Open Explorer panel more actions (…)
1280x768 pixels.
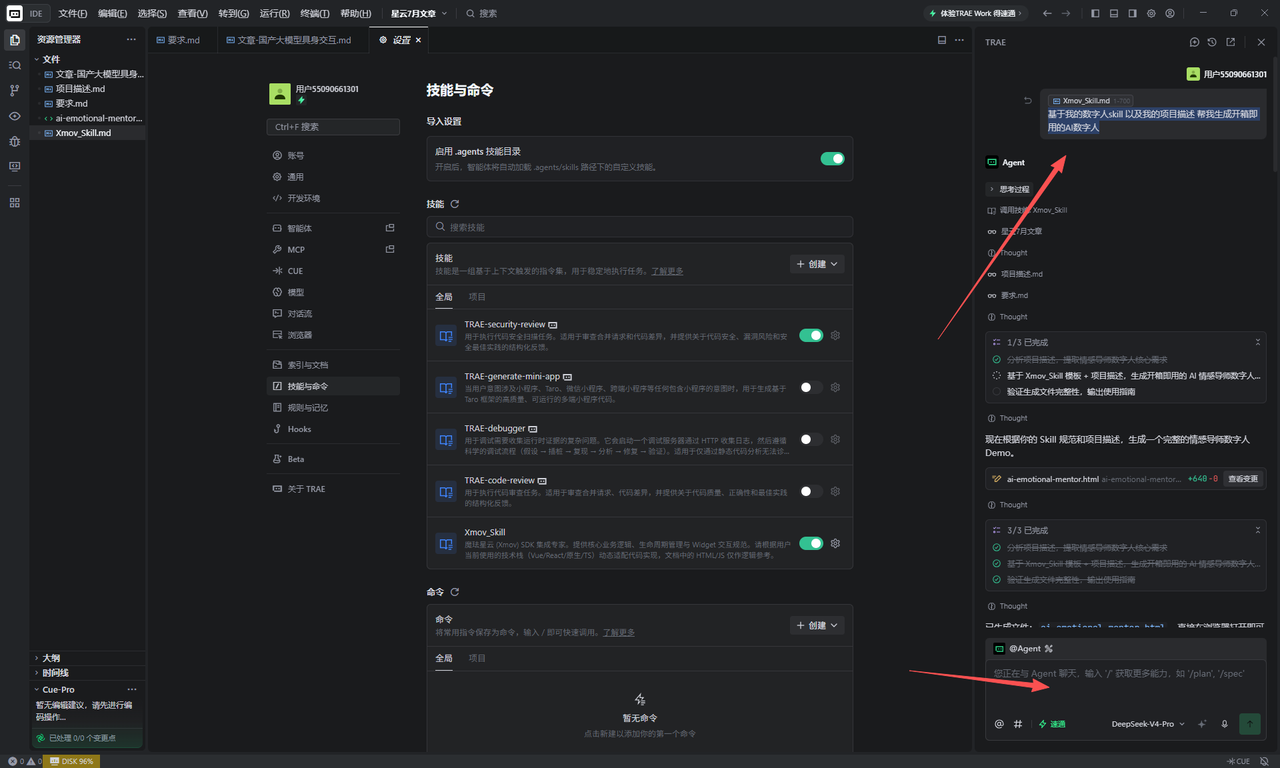click(x=131, y=40)
